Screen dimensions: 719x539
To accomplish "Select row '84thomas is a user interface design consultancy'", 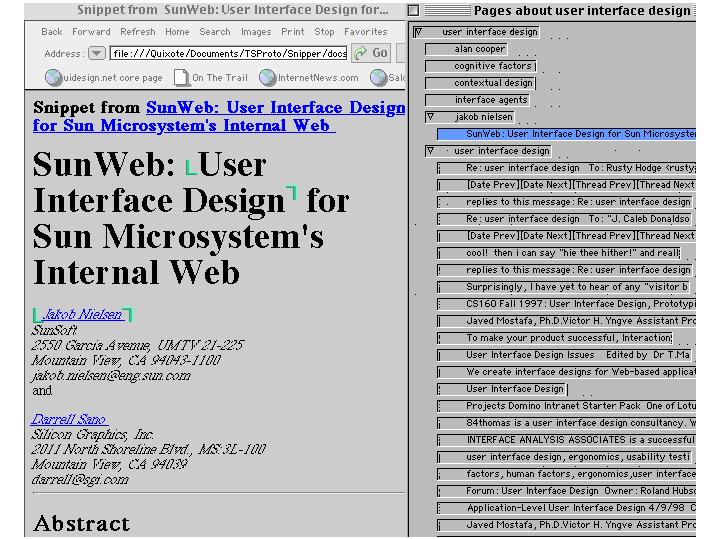I will click(x=566, y=423).
